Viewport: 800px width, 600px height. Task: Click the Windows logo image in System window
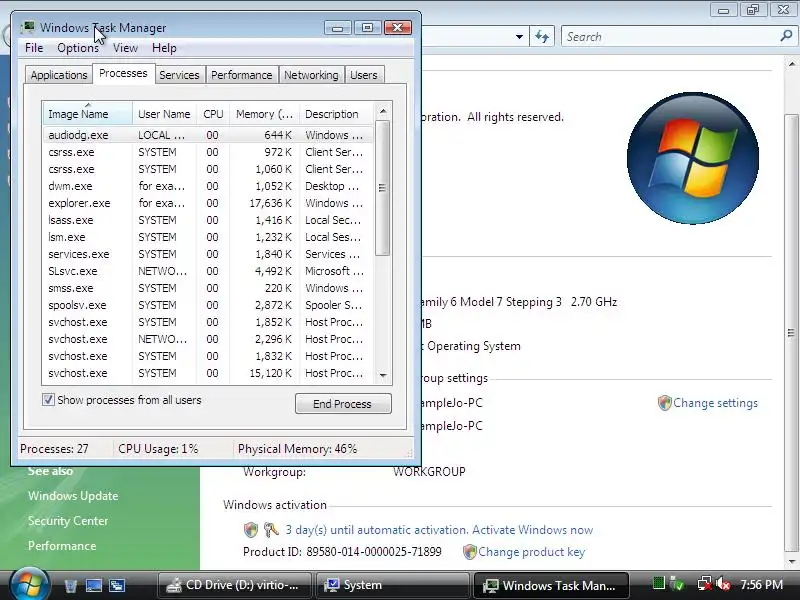click(693, 158)
